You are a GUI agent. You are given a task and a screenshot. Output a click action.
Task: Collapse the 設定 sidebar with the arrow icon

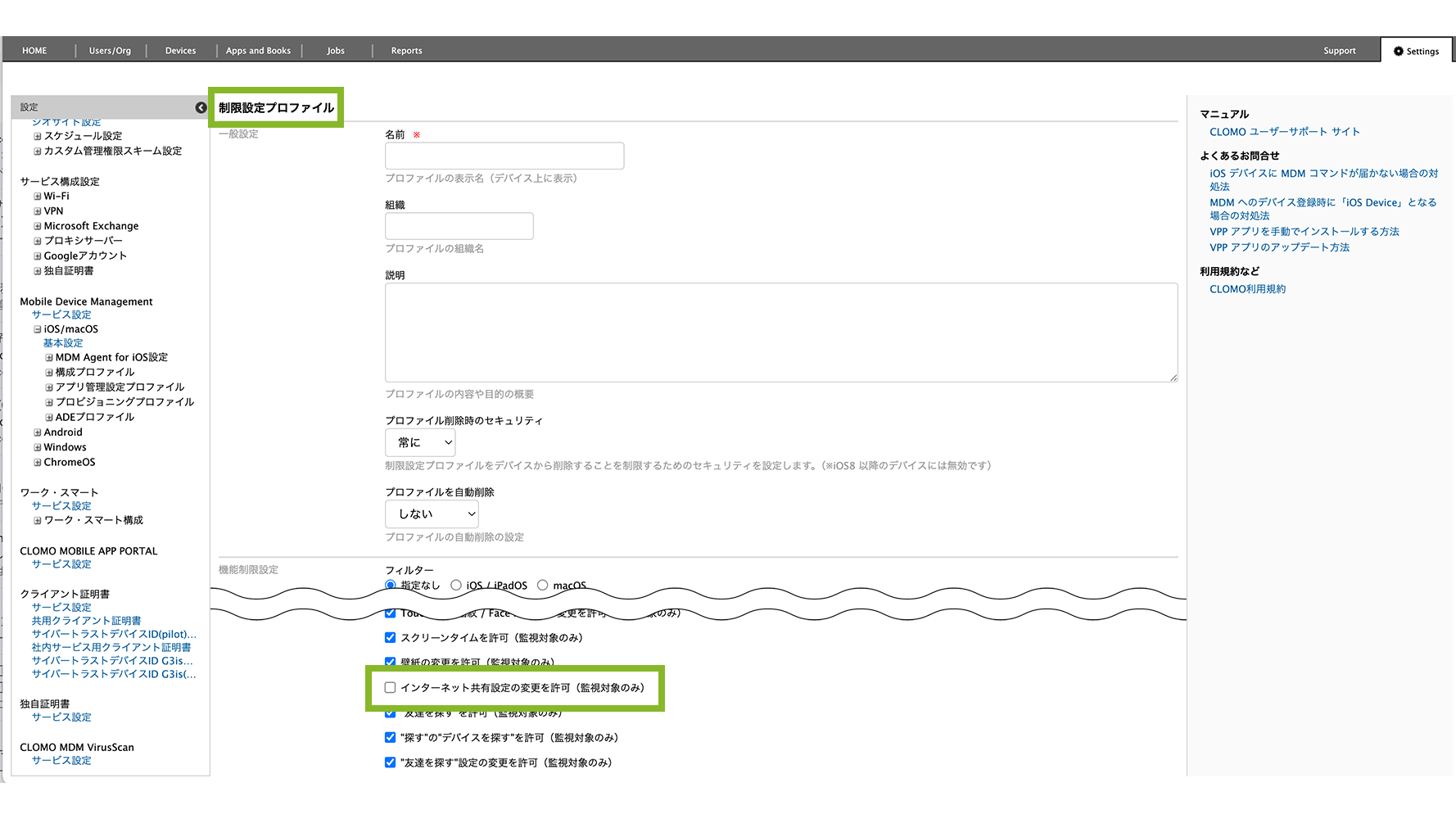tap(201, 108)
